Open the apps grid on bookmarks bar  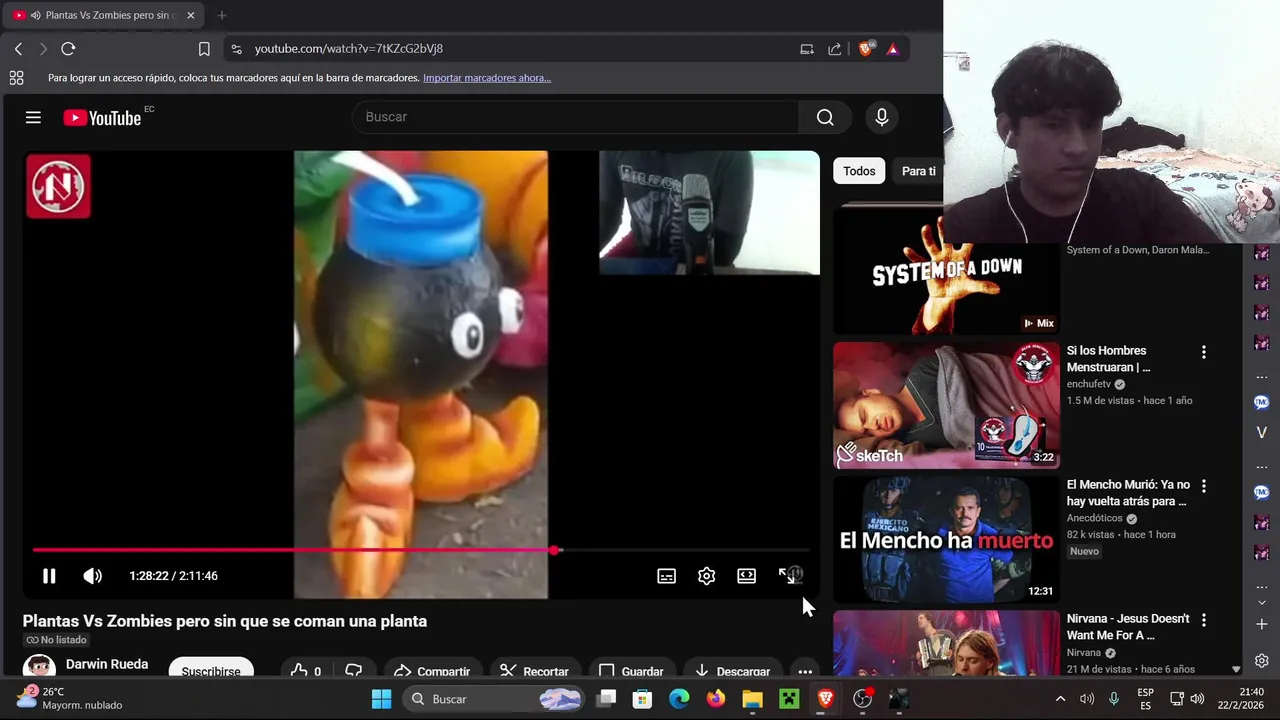[x=16, y=77]
